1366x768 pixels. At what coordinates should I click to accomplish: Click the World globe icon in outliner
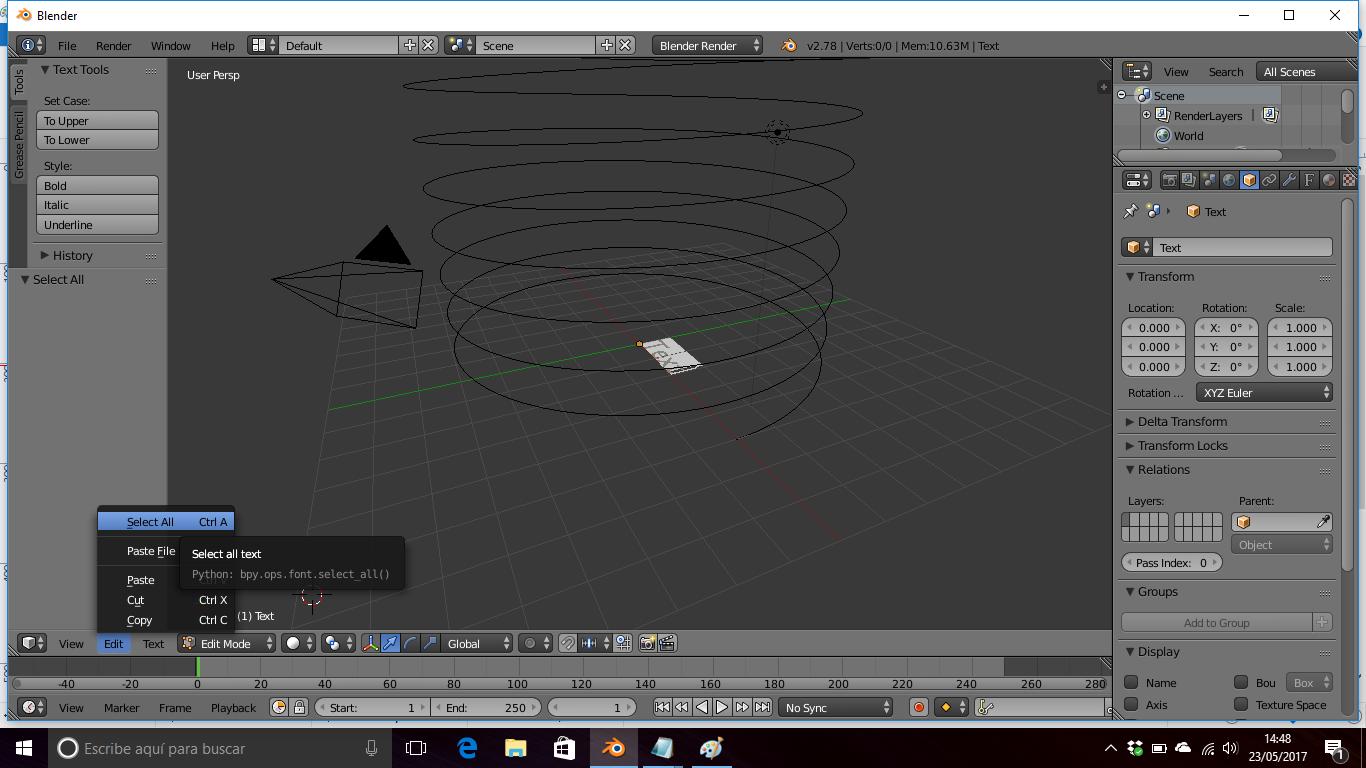[x=1163, y=135]
